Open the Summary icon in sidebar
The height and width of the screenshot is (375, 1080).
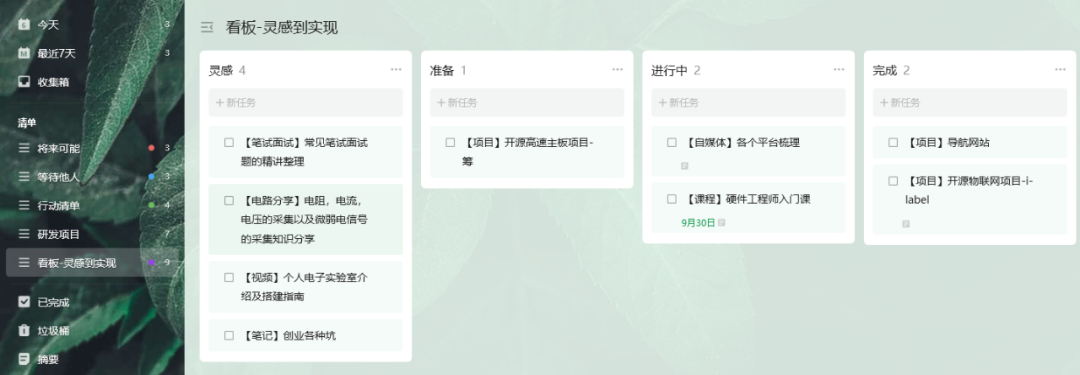tap(24, 358)
